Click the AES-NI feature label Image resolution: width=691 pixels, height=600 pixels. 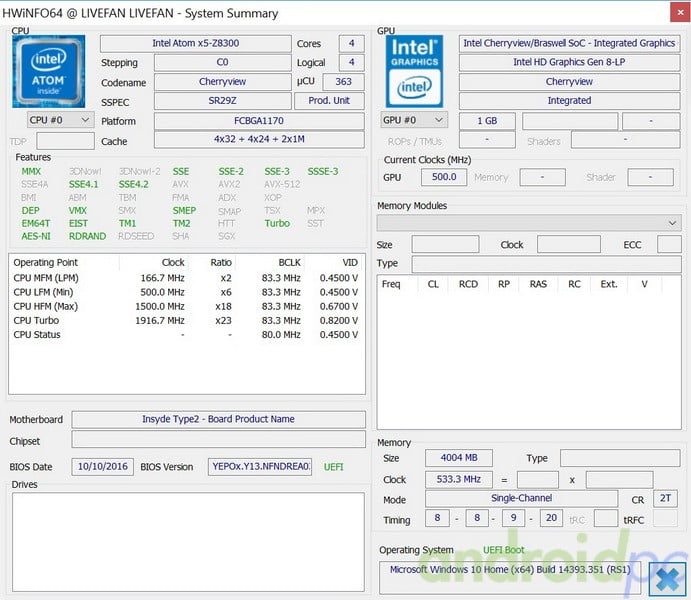point(36,236)
